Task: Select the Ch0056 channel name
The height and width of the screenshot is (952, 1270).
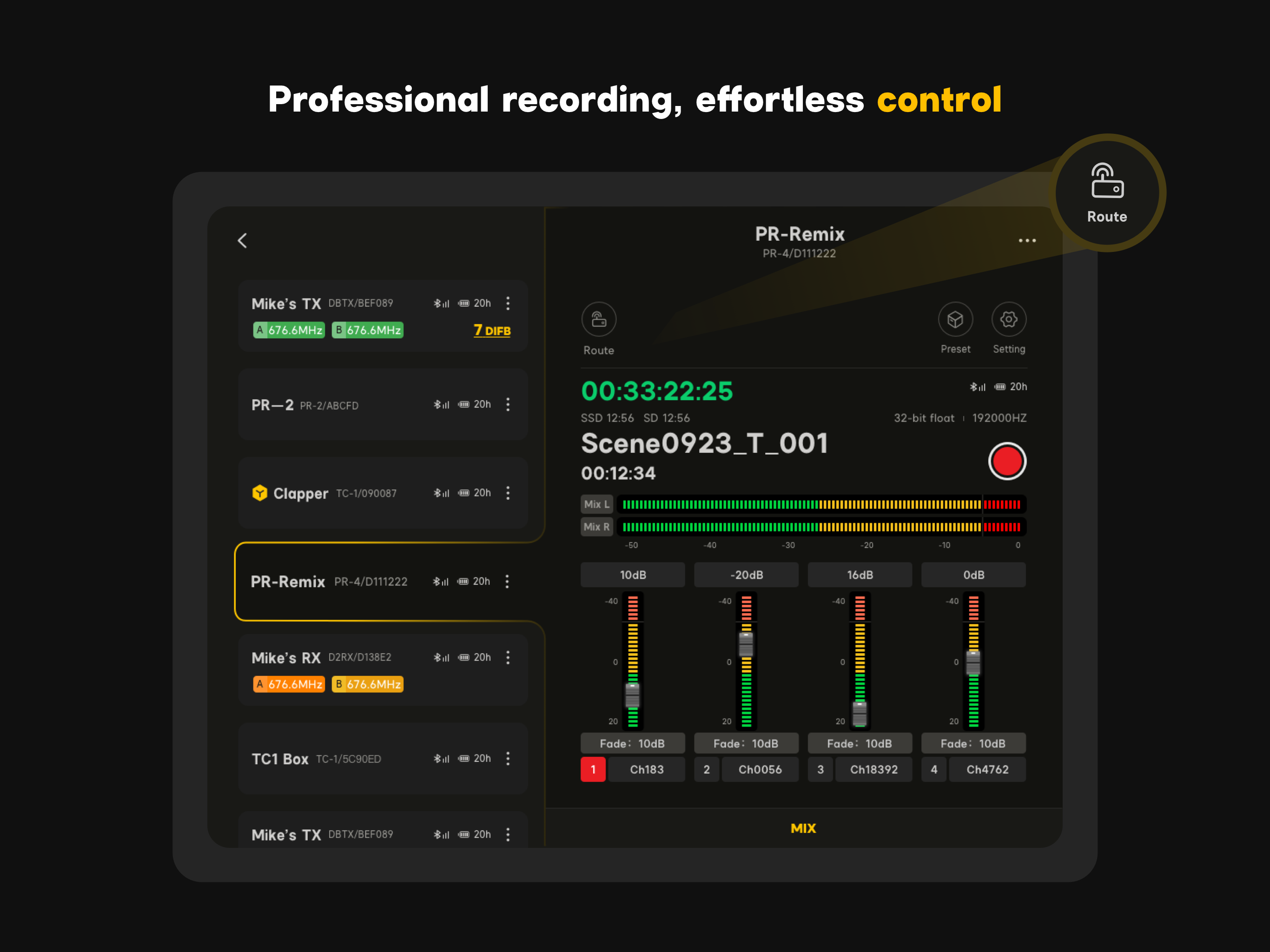Action: pyautogui.click(x=760, y=769)
